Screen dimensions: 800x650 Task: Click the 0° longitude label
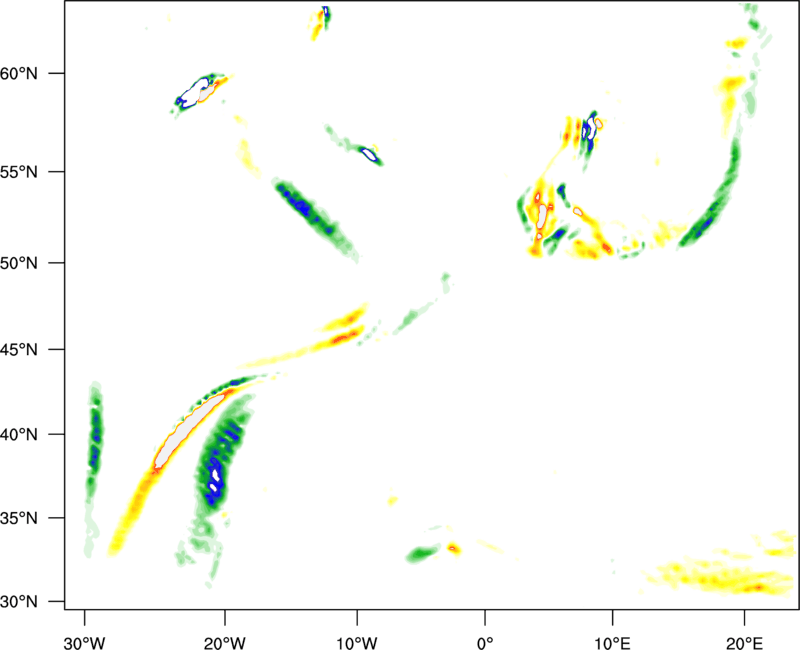tap(485, 642)
